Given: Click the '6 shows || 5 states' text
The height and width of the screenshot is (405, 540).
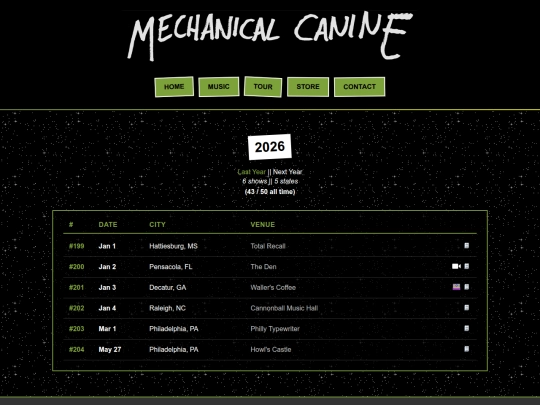Looking at the screenshot, I should [x=270, y=181].
